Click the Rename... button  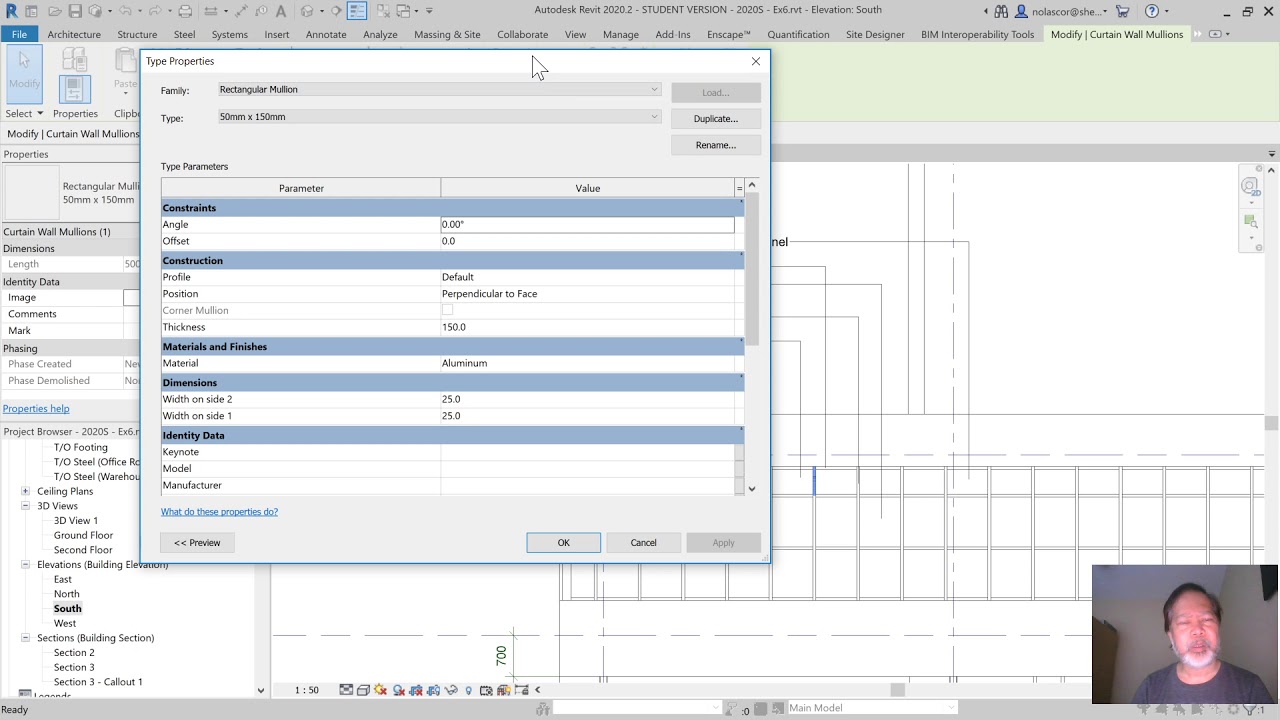click(x=716, y=145)
